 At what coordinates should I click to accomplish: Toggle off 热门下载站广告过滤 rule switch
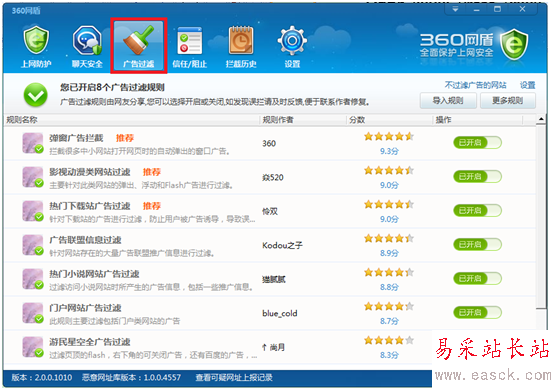(477, 210)
